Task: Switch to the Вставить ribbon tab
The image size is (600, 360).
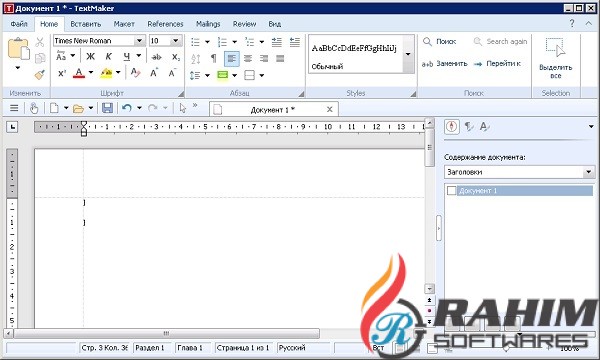Action: click(86, 24)
